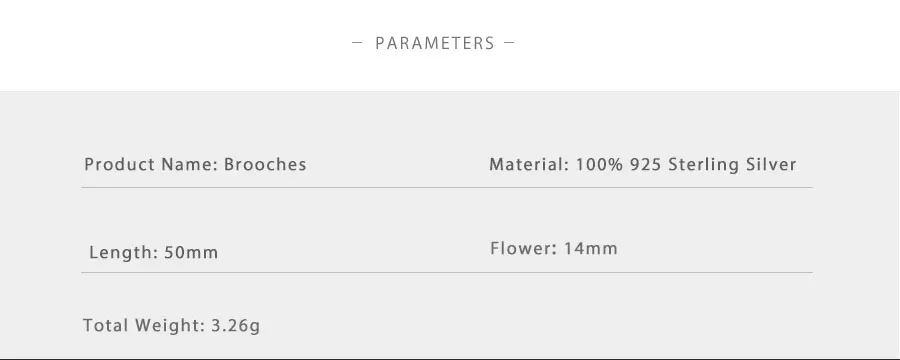Click the '14mm' flower value
The height and width of the screenshot is (360, 900).
point(591,249)
